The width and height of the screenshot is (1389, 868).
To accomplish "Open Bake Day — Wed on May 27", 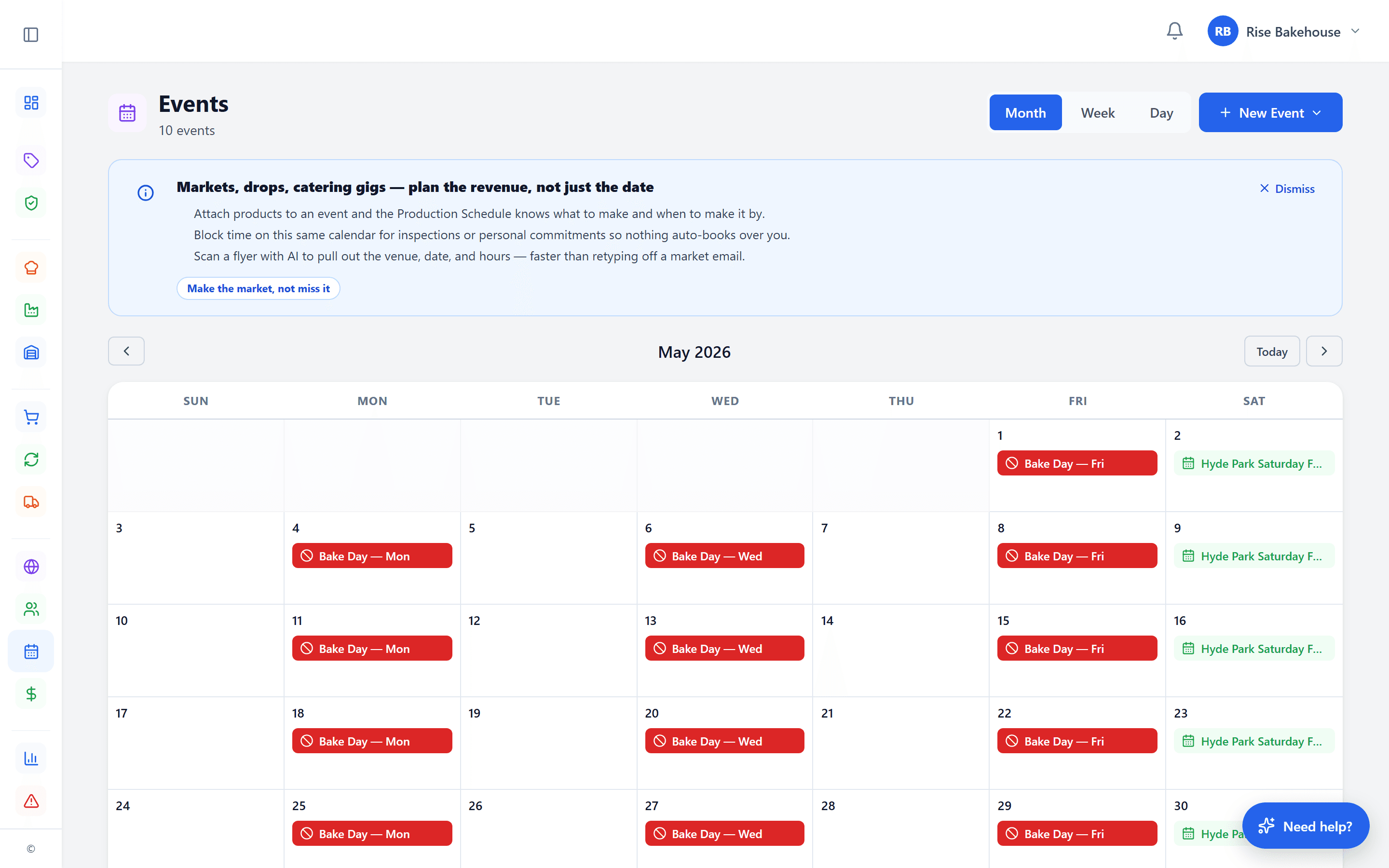I will (724, 833).
